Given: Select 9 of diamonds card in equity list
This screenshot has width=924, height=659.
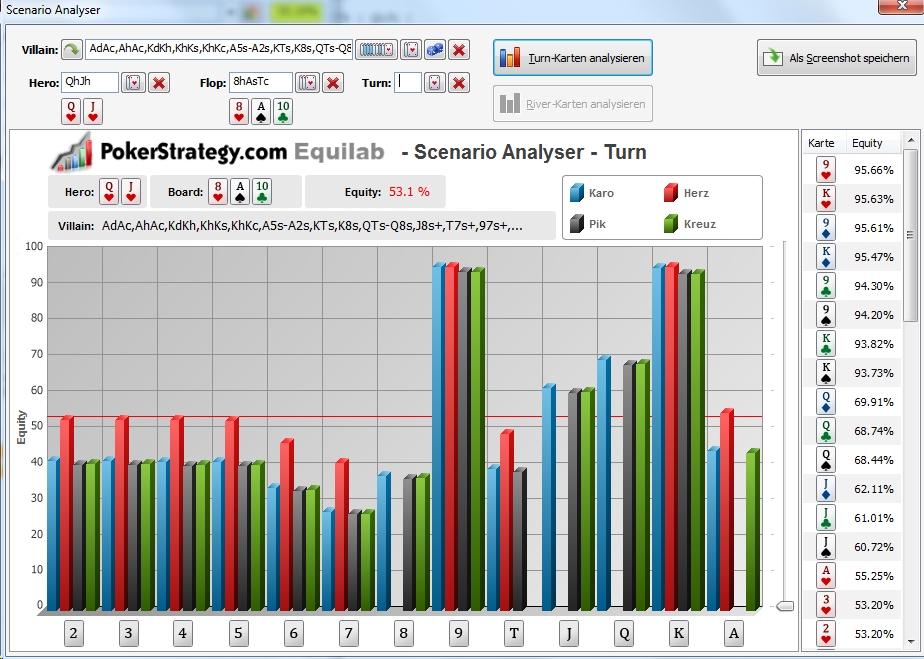Looking at the screenshot, I should coord(826,228).
